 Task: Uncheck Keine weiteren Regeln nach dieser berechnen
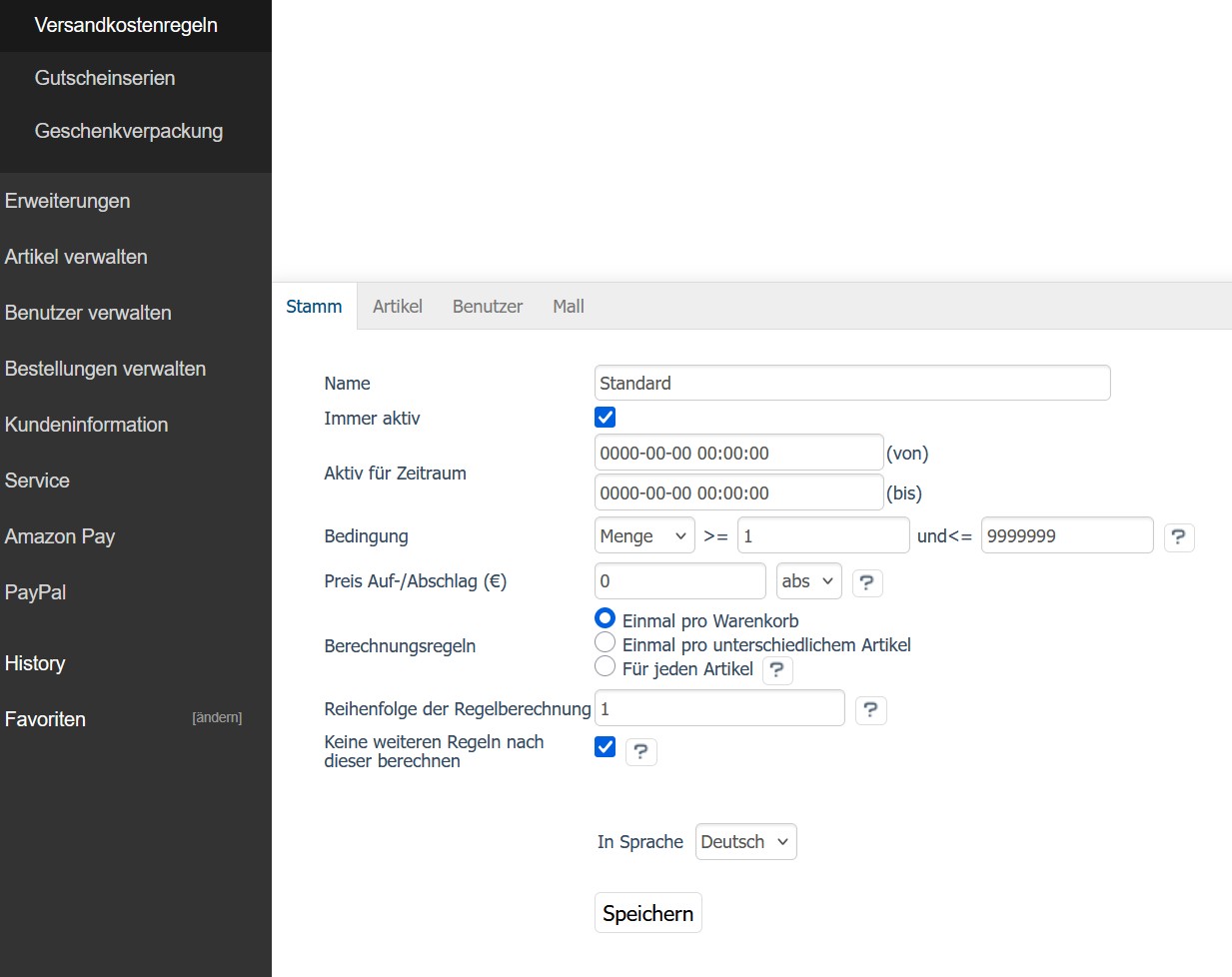605,747
